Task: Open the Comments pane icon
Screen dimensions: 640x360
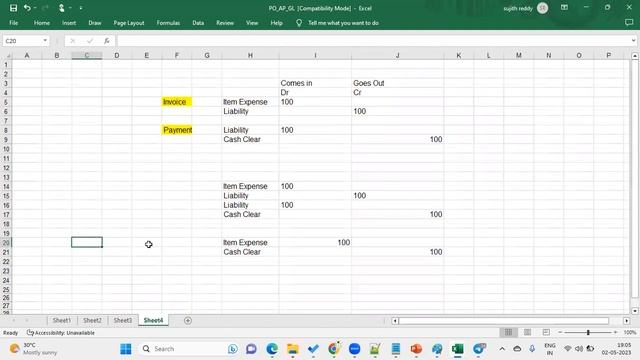Action: coord(629,23)
